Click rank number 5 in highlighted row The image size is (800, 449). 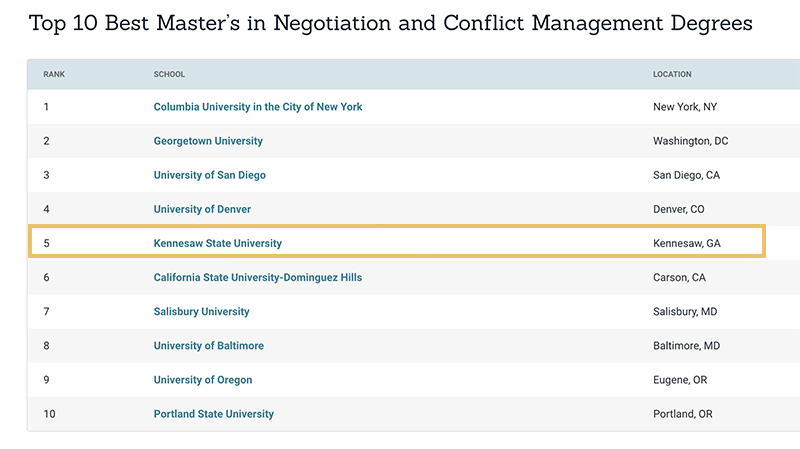[46, 243]
